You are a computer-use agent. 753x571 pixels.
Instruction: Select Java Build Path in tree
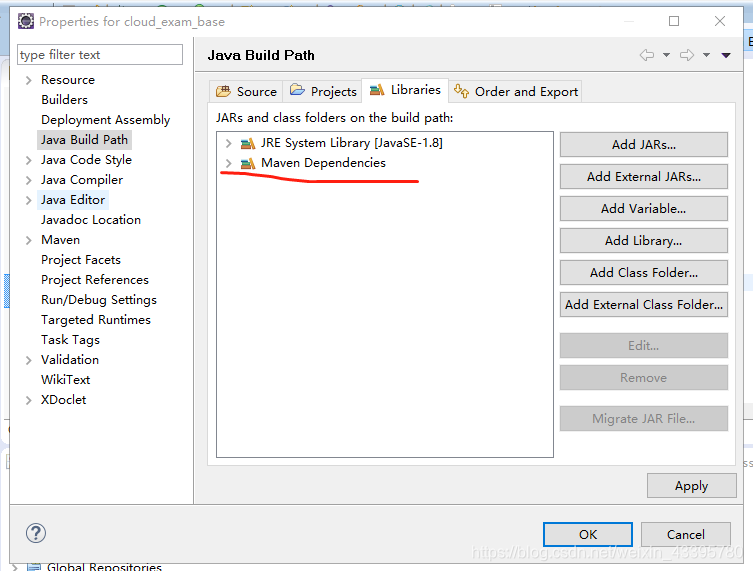[x=85, y=140]
